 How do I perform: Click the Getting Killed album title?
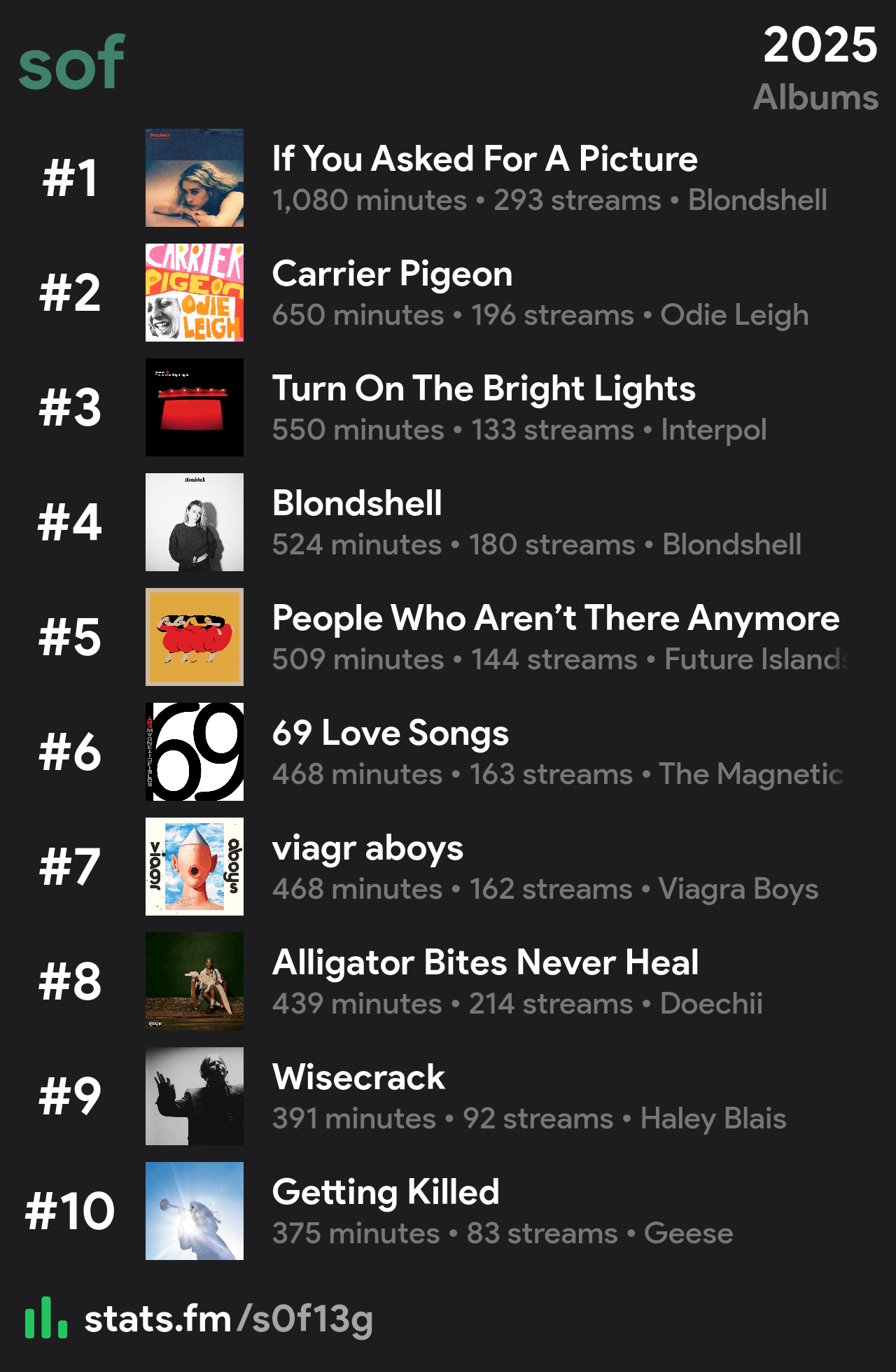(386, 1193)
